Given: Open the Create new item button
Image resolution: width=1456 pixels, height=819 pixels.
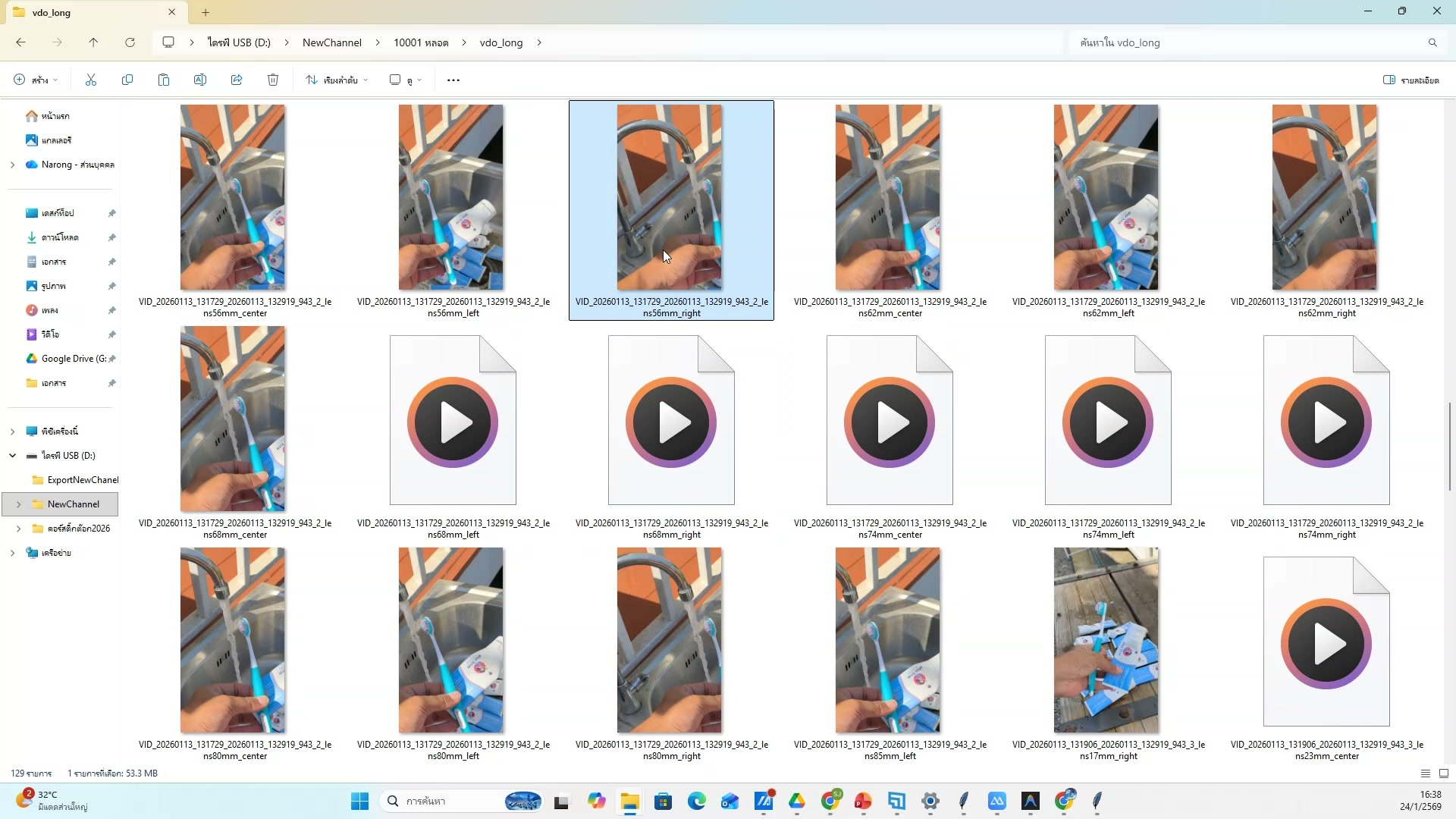Looking at the screenshot, I should (35, 80).
